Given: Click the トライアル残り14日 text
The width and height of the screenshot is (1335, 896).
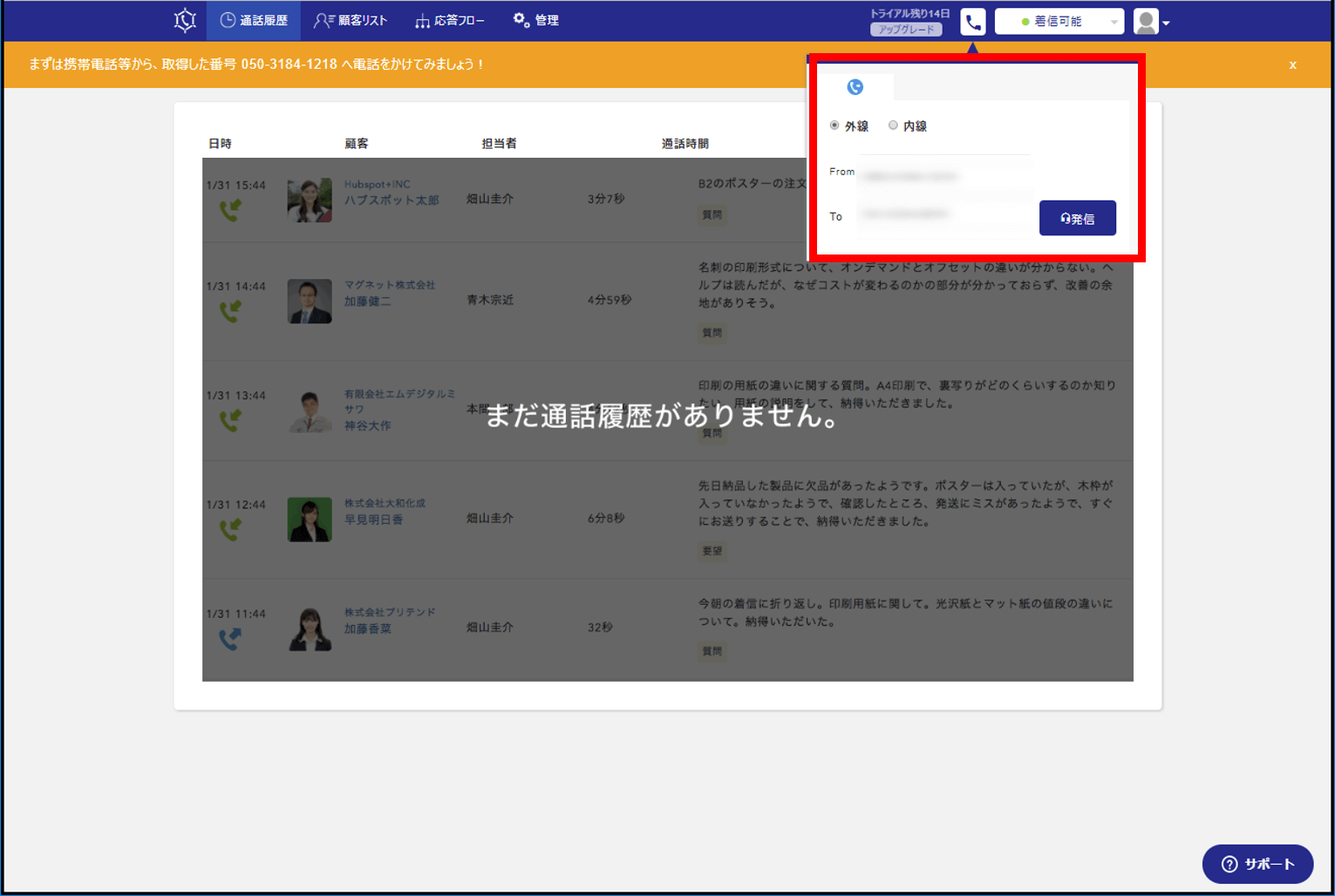Looking at the screenshot, I should coord(909,13).
